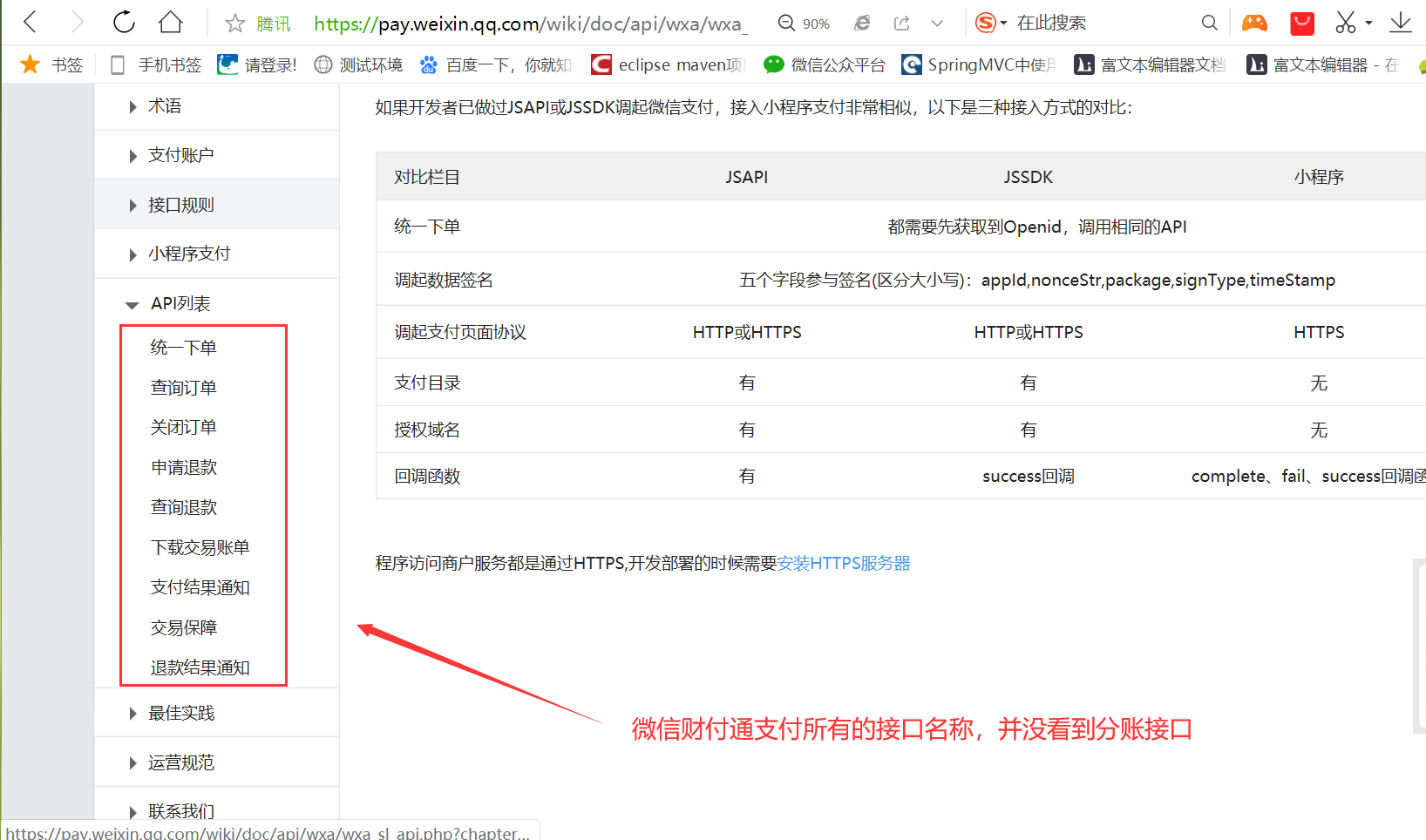This screenshot has width=1426, height=840.
Task: Open the page zoom control showing 90%
Action: pos(804,24)
